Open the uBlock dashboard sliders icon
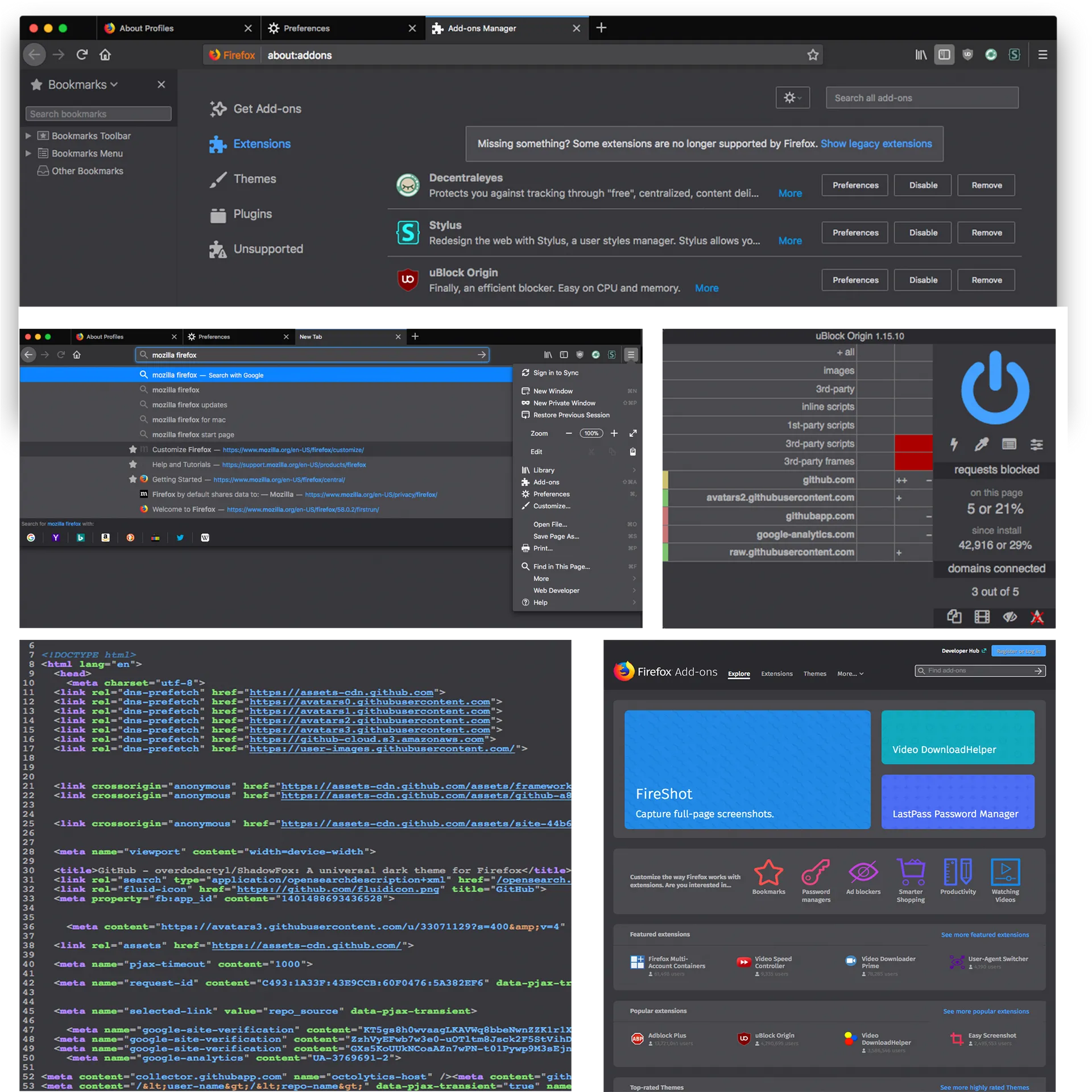Screen dimensions: 1092x1092 (1036, 444)
